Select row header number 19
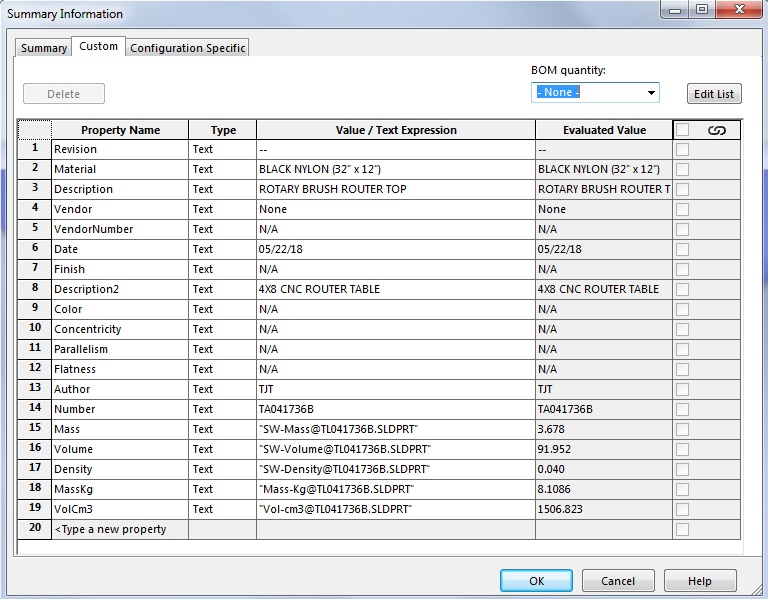This screenshot has width=768, height=599. (x=34, y=509)
